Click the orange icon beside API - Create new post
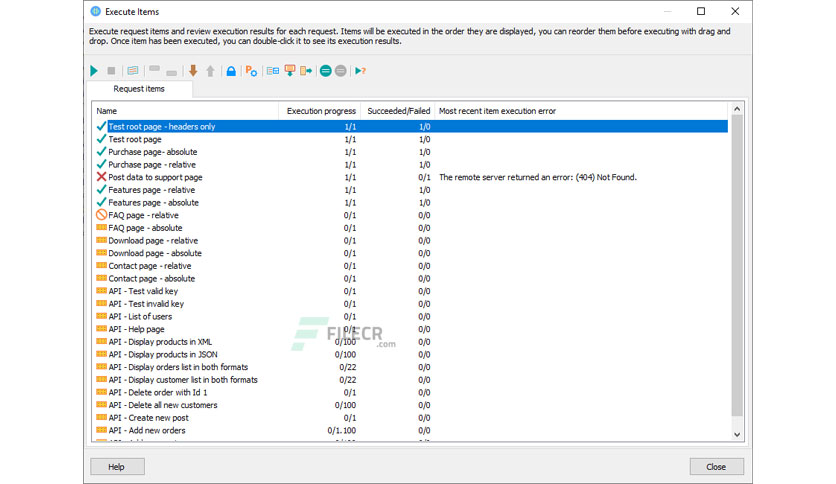 pyautogui.click(x=101, y=417)
